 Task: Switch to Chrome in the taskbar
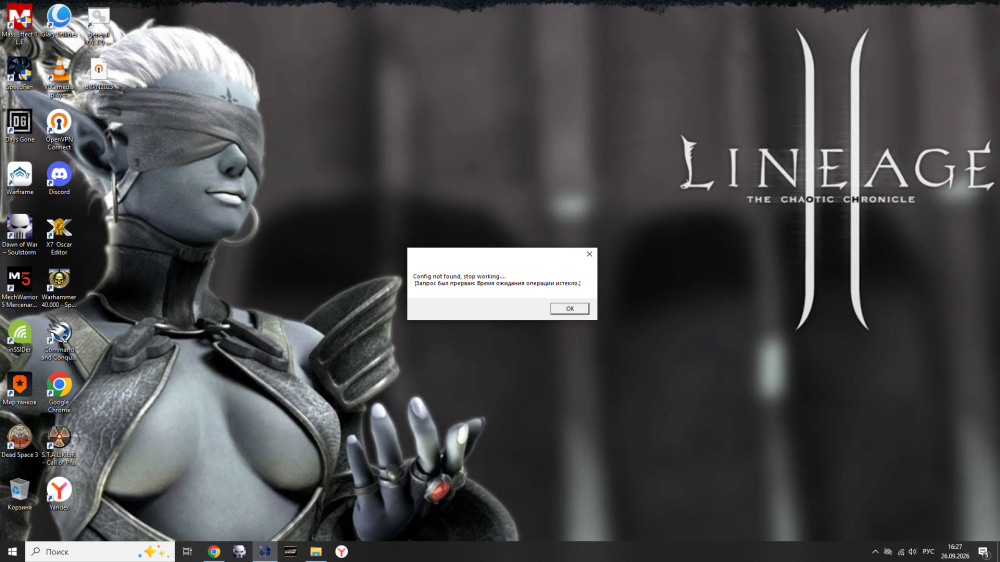(x=214, y=551)
